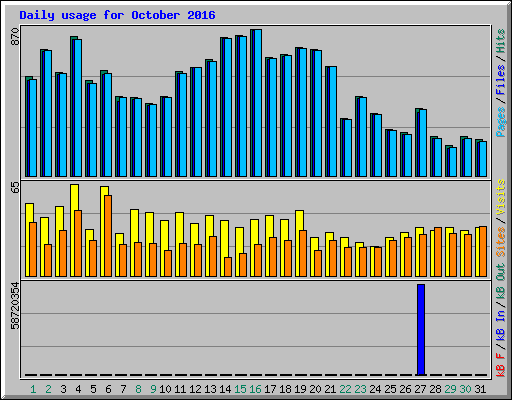The width and height of the screenshot is (512, 400).
Task: Click the 65 axis label
Action: coord(15,188)
